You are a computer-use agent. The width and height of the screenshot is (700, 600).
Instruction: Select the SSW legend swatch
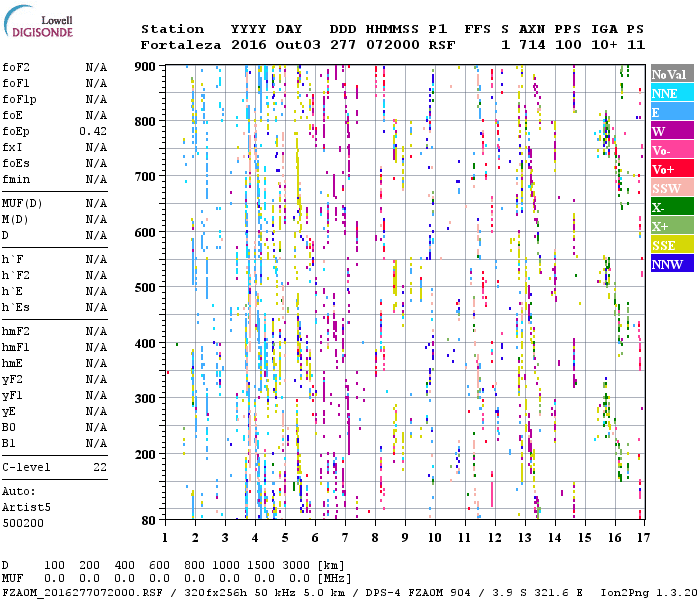[x=672, y=188]
